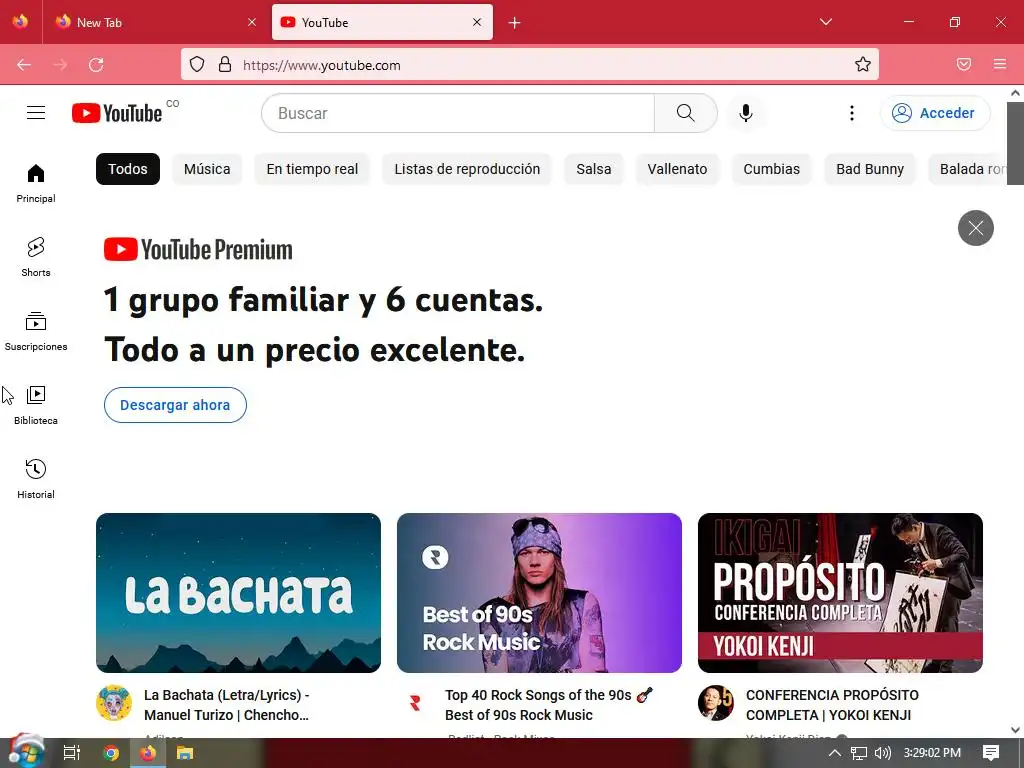This screenshot has width=1024, height=768.
Task: Open Historial in the sidebar
Action: (x=36, y=479)
